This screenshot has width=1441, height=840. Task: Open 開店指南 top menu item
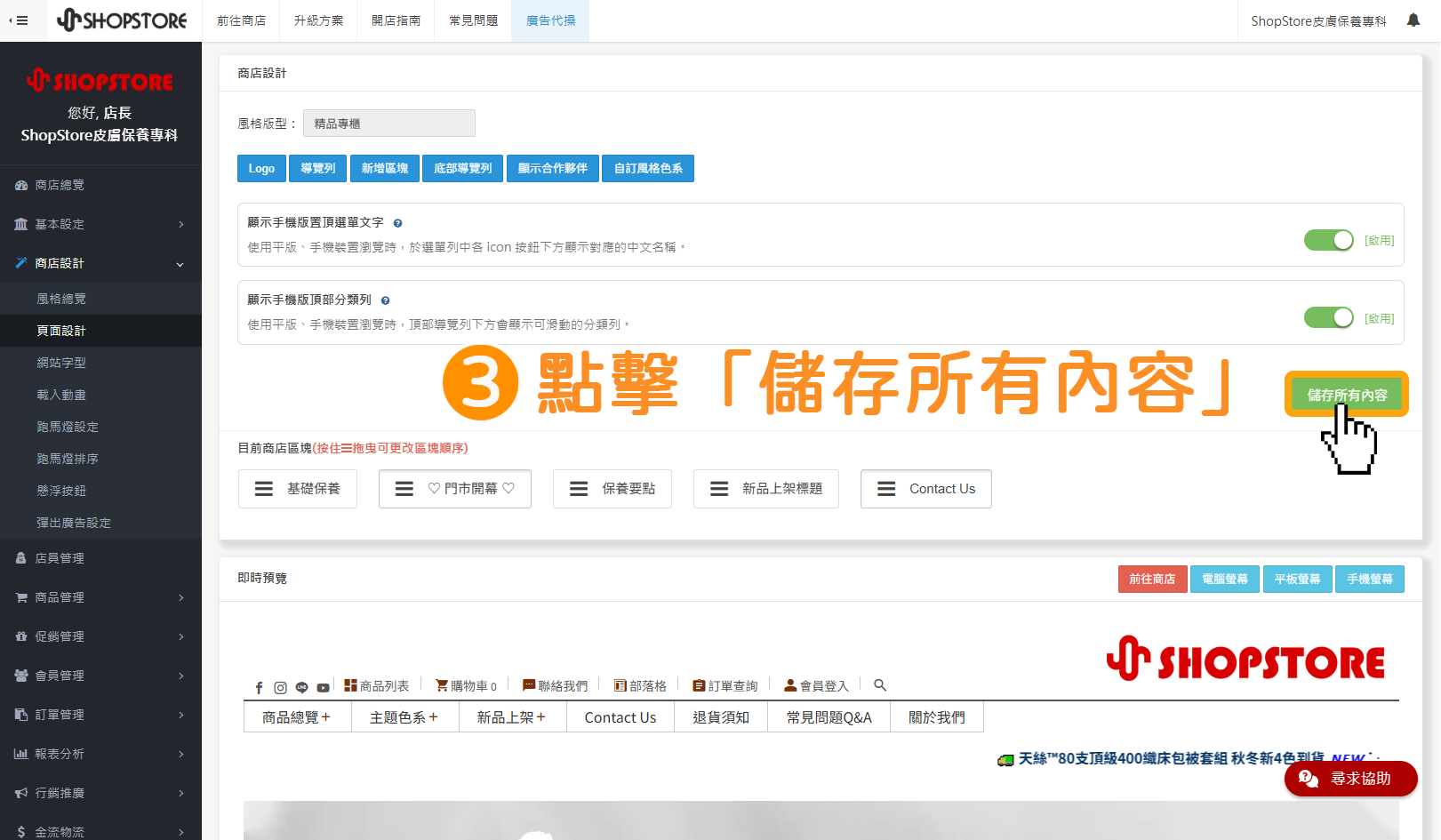tap(396, 20)
